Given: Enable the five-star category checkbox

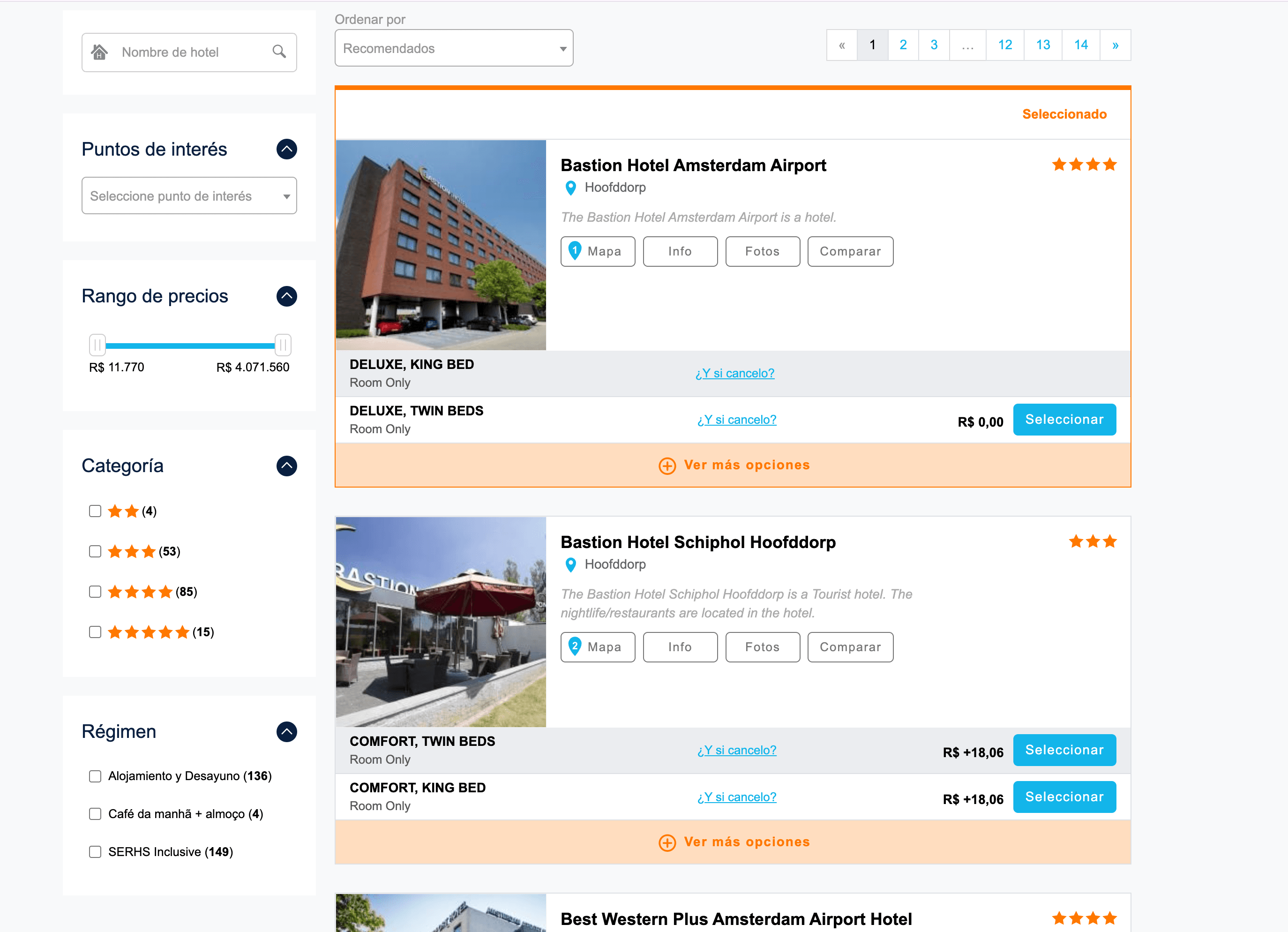Looking at the screenshot, I should click(x=95, y=632).
